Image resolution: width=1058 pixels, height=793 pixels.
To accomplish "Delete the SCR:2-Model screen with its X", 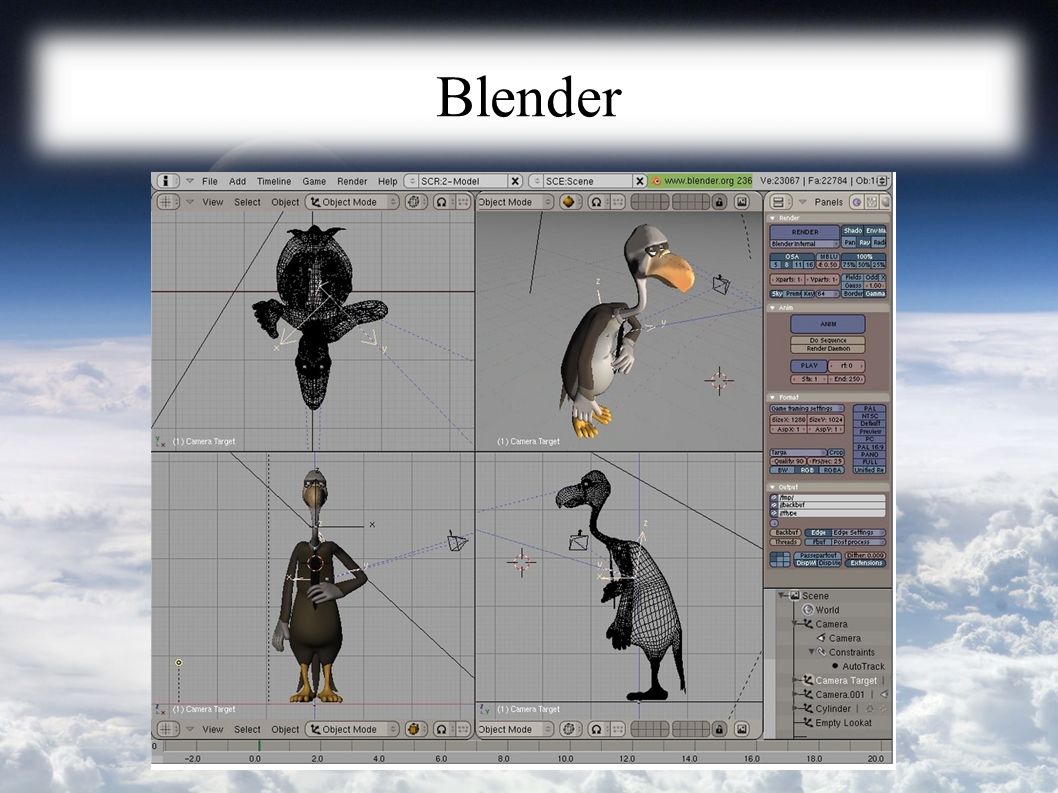I will pos(515,181).
